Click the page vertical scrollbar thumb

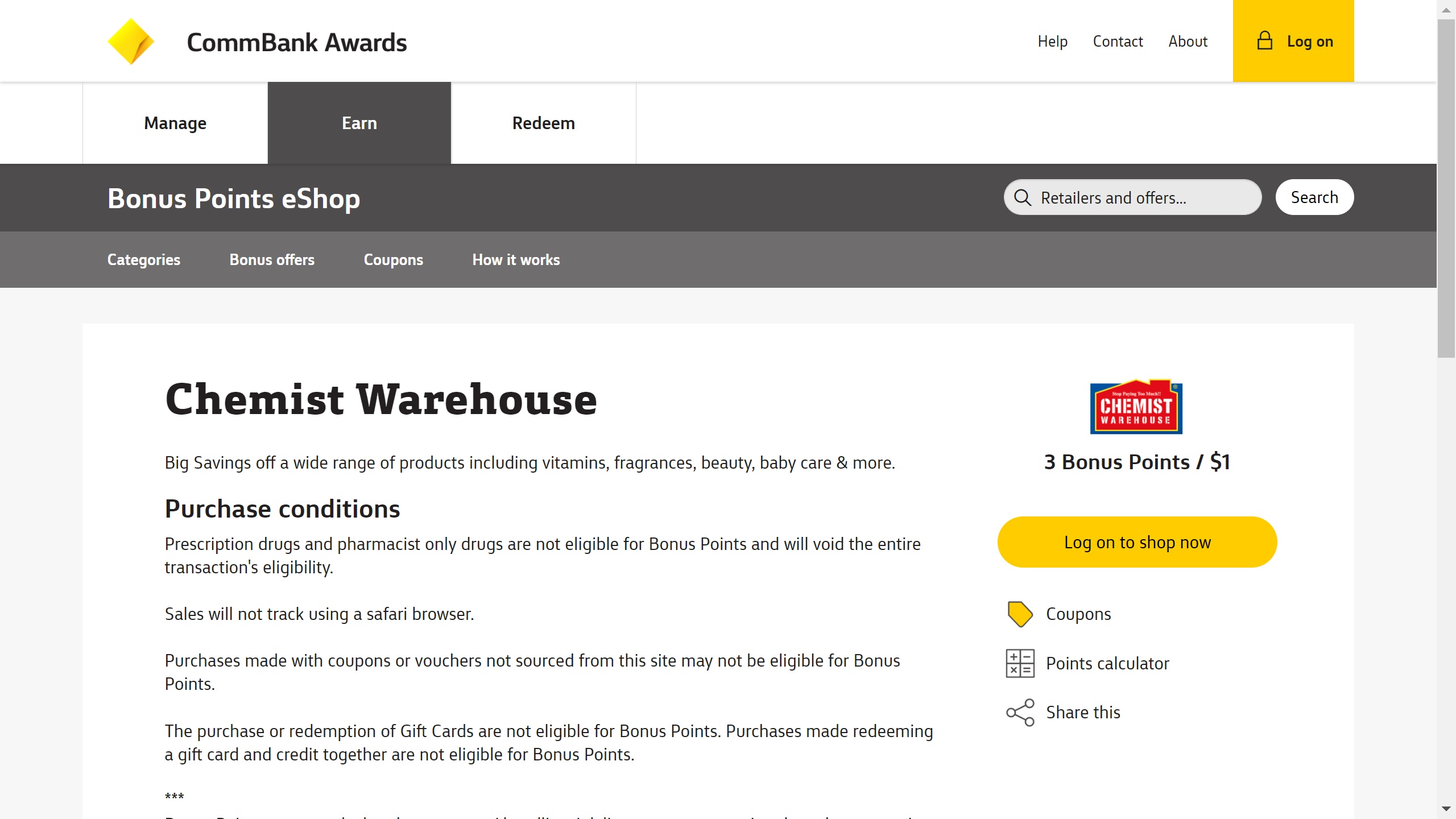pyautogui.click(x=1446, y=188)
